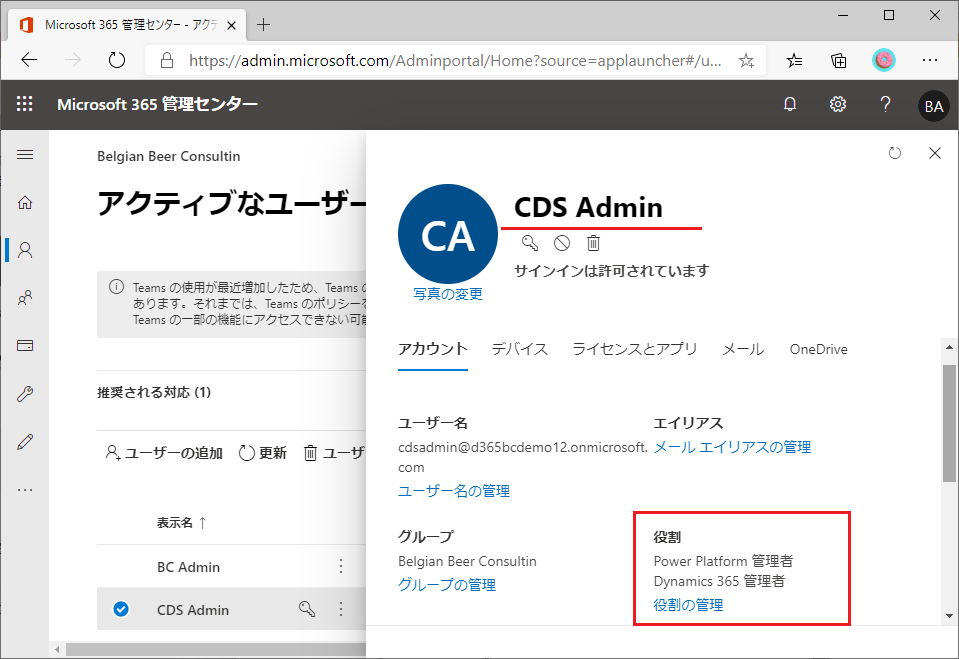Open browser profile donut avatar
The width and height of the screenshot is (959, 659).
(884, 60)
